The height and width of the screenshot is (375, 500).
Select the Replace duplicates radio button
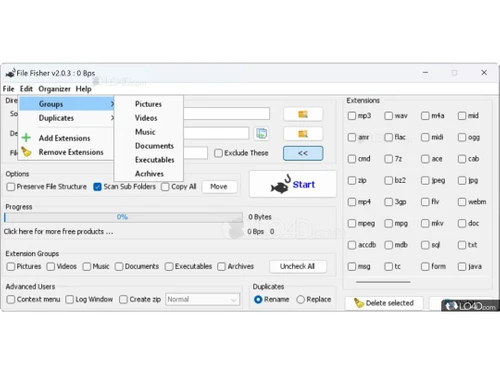[300, 299]
